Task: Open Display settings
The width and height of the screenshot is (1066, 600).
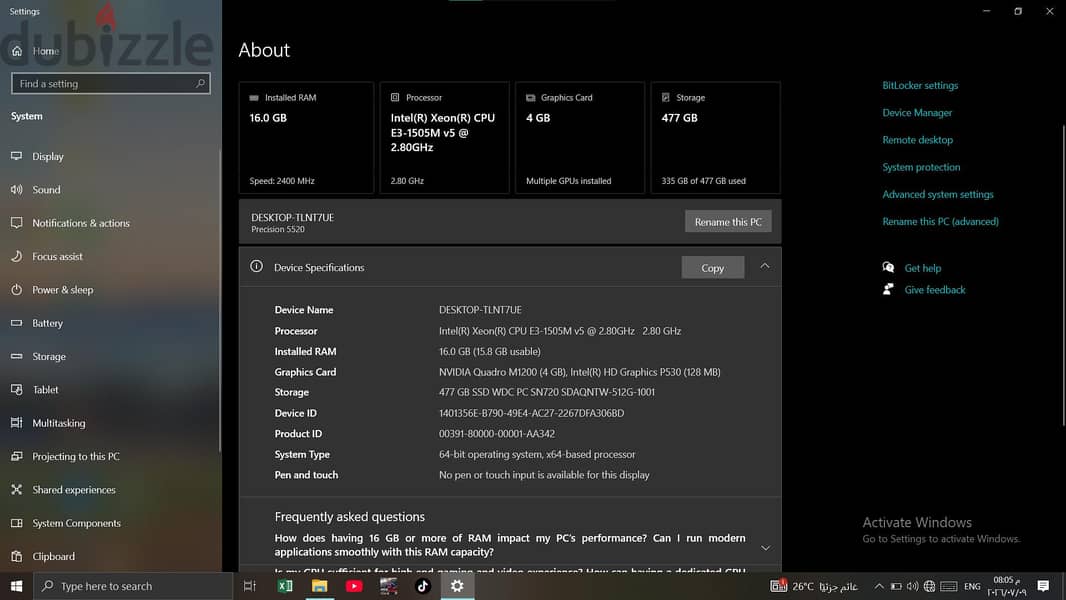Action: pos(48,156)
